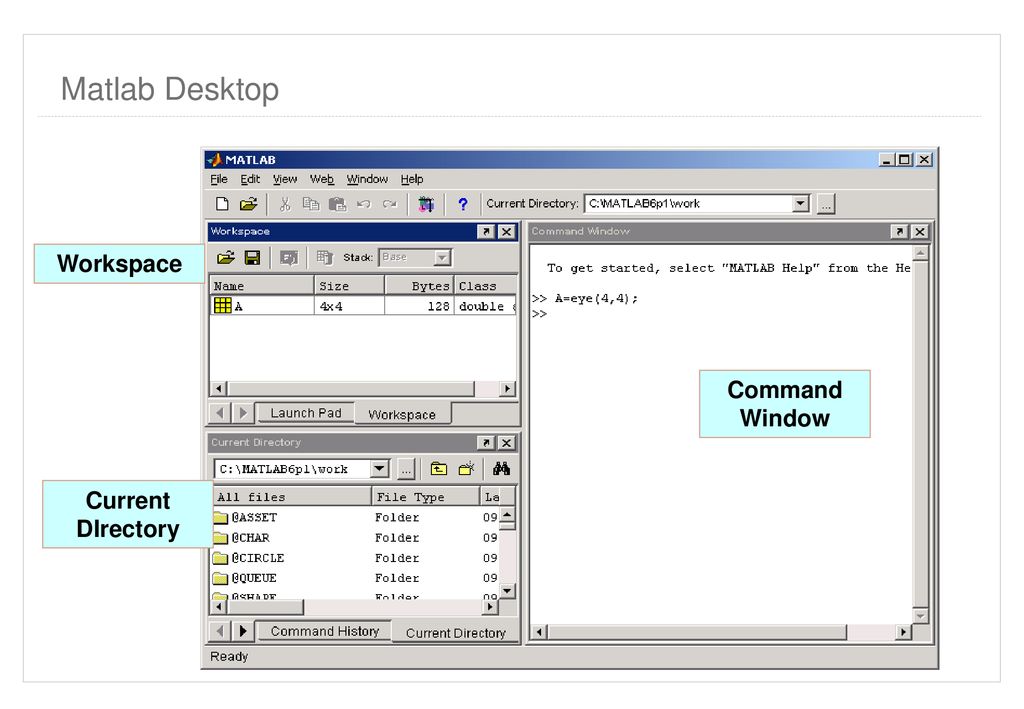The image size is (1024, 709).
Task: Switch to the Workspace tab
Action: pos(402,415)
